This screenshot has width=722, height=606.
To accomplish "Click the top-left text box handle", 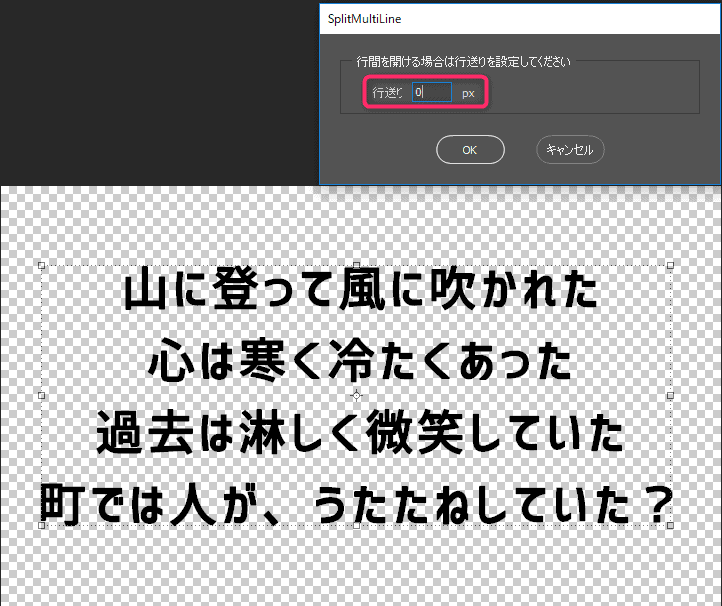I will (41, 266).
